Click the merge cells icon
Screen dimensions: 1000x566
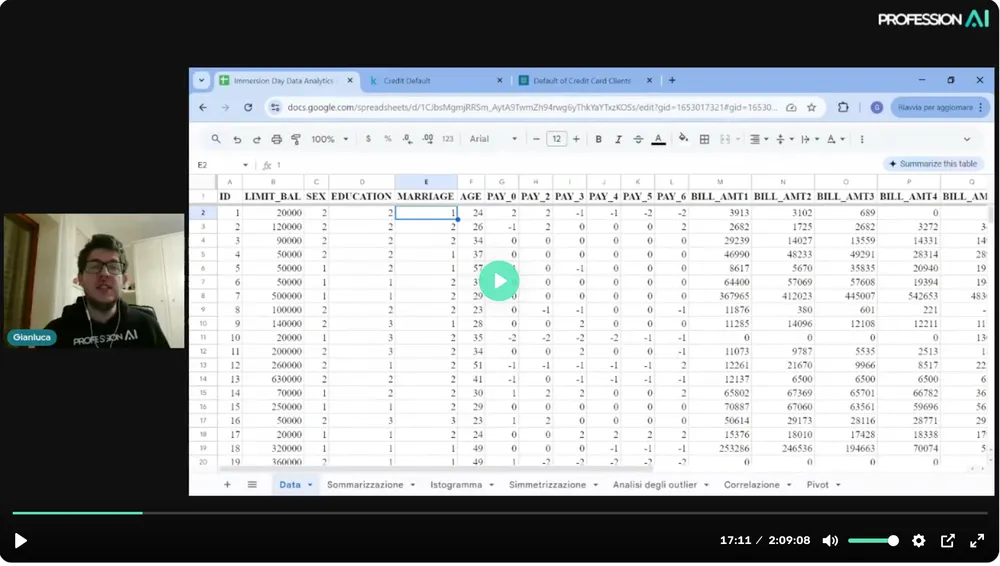pos(725,139)
